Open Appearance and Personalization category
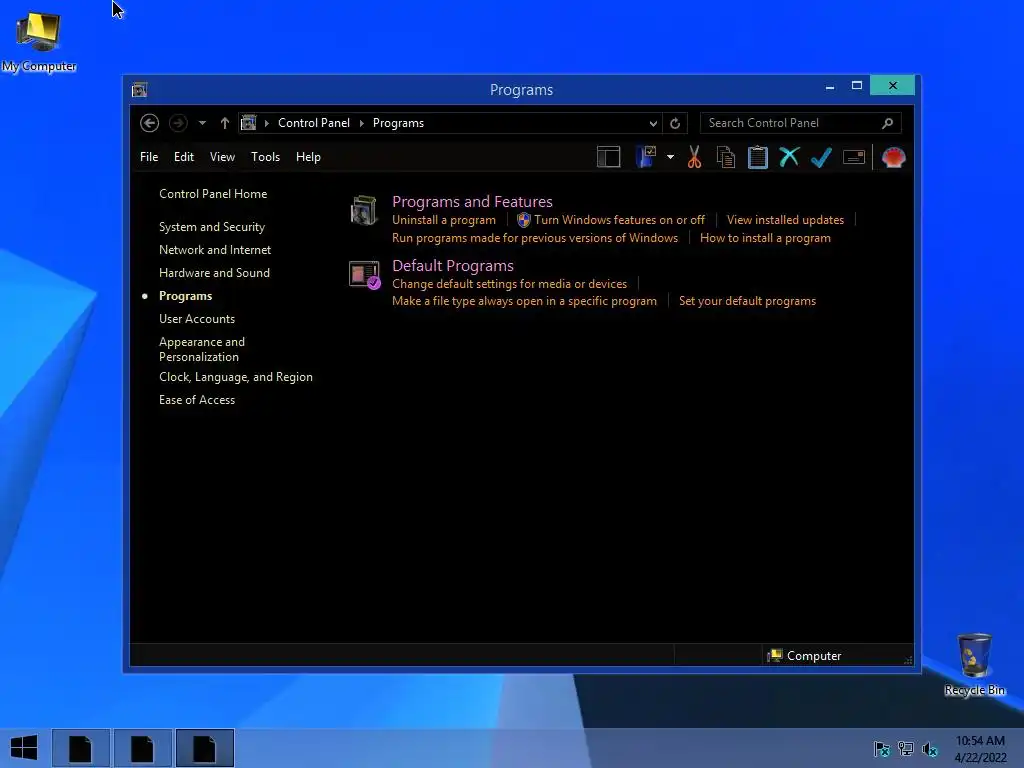The width and height of the screenshot is (1024, 768). pos(202,349)
